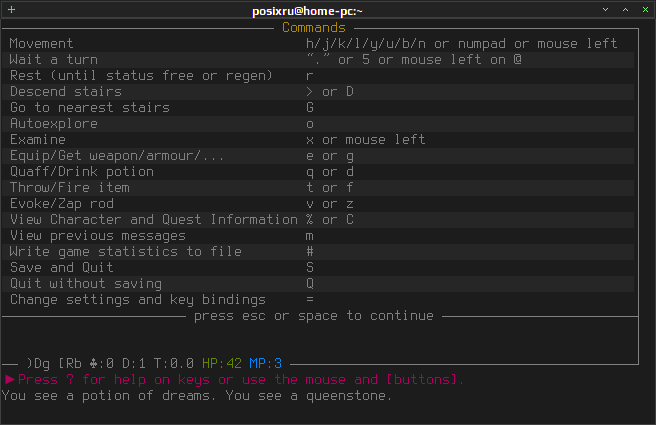Select the Wait a turn row
Viewport: 656px width, 425px height.
[318, 59]
